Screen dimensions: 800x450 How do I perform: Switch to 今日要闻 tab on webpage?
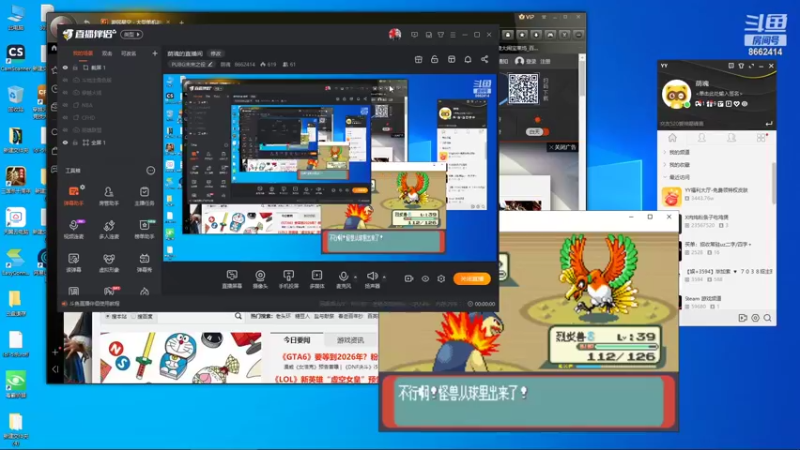[297, 340]
